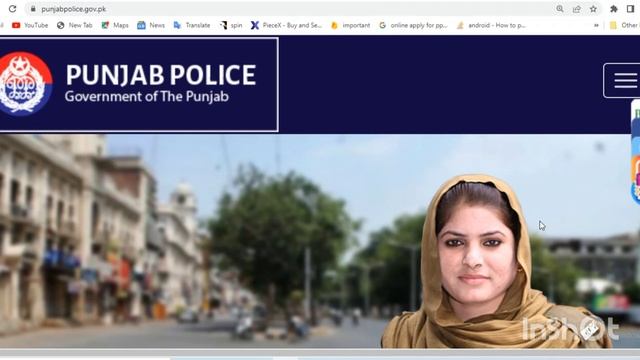Click the lock icon beside the URL
The width and height of the screenshot is (640, 360).
[x=33, y=9]
